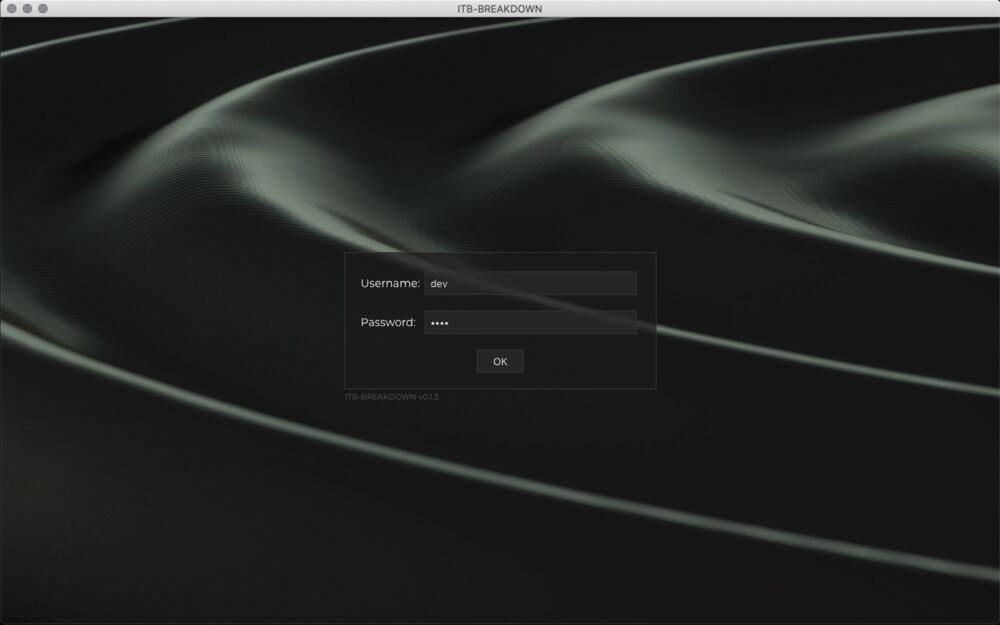The image size is (1000, 625).
Task: Click empty login panel area right of OK
Action: 590,362
